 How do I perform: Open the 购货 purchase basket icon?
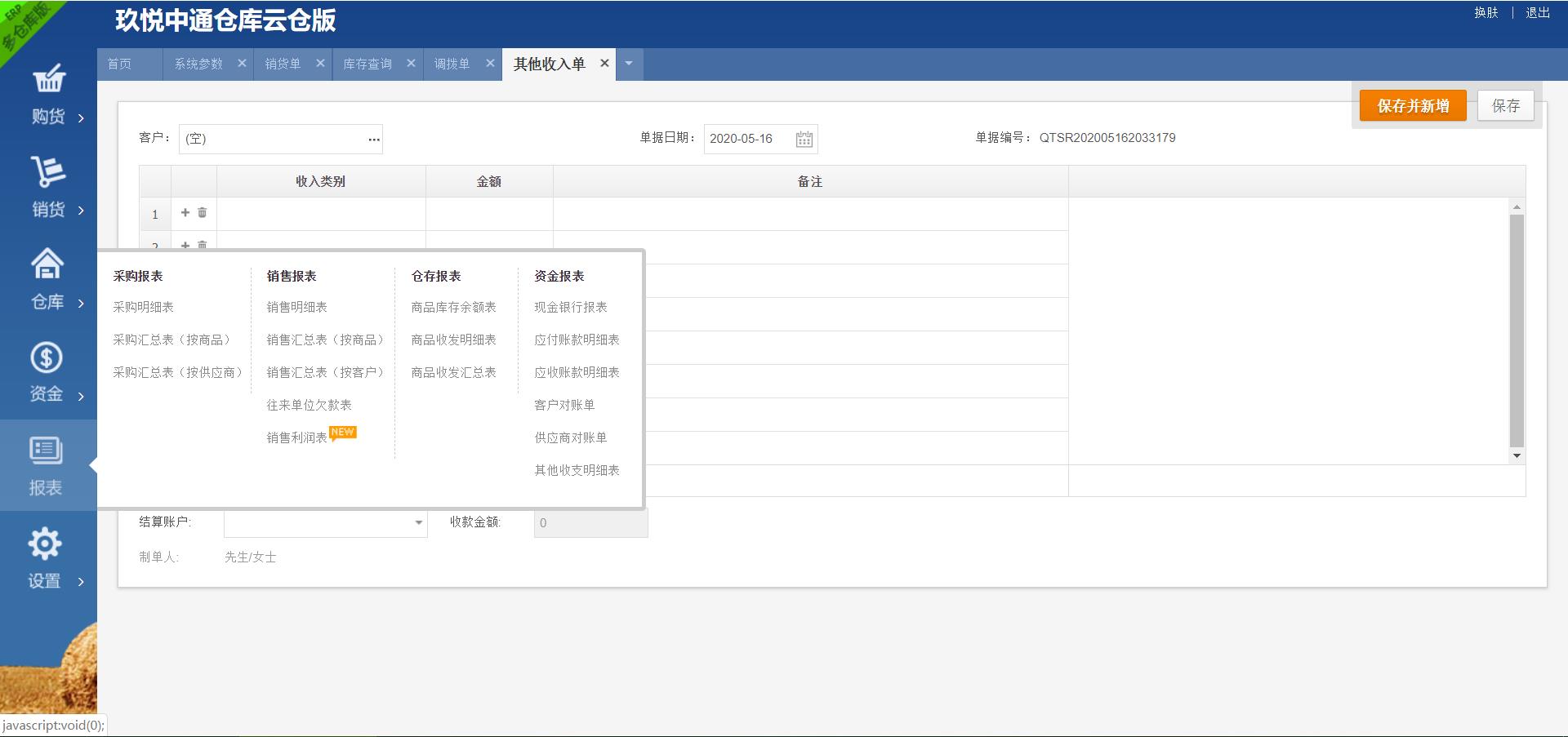pos(48,78)
